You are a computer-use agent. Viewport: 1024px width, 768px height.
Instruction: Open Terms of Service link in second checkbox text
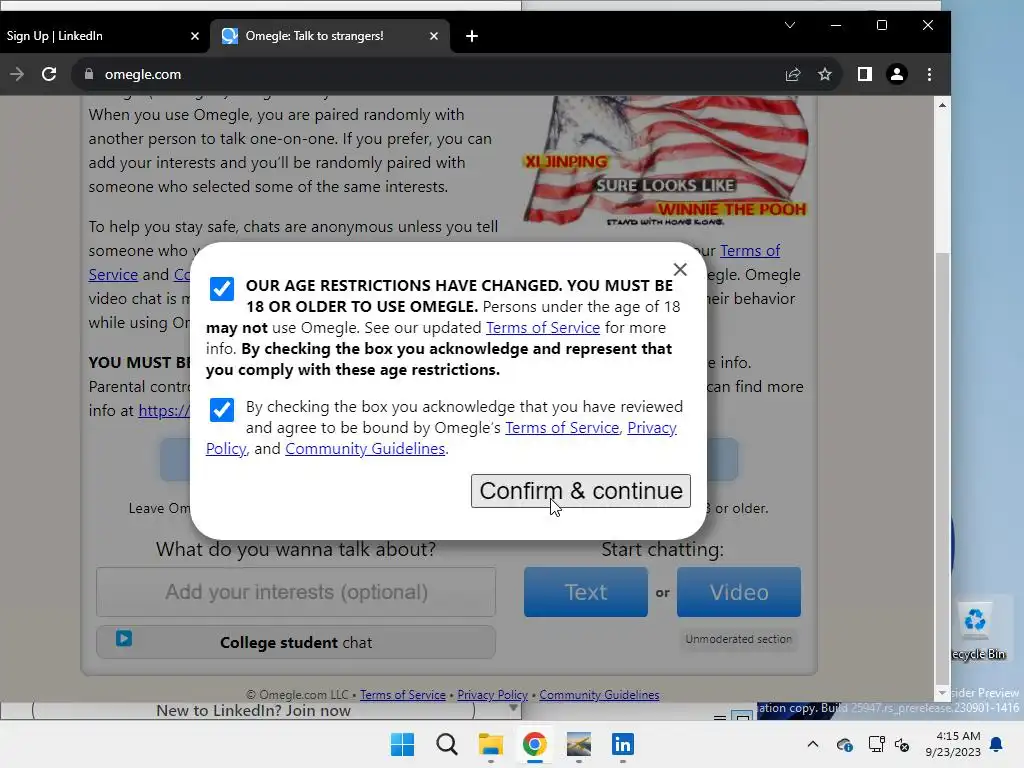pyautogui.click(x=562, y=428)
